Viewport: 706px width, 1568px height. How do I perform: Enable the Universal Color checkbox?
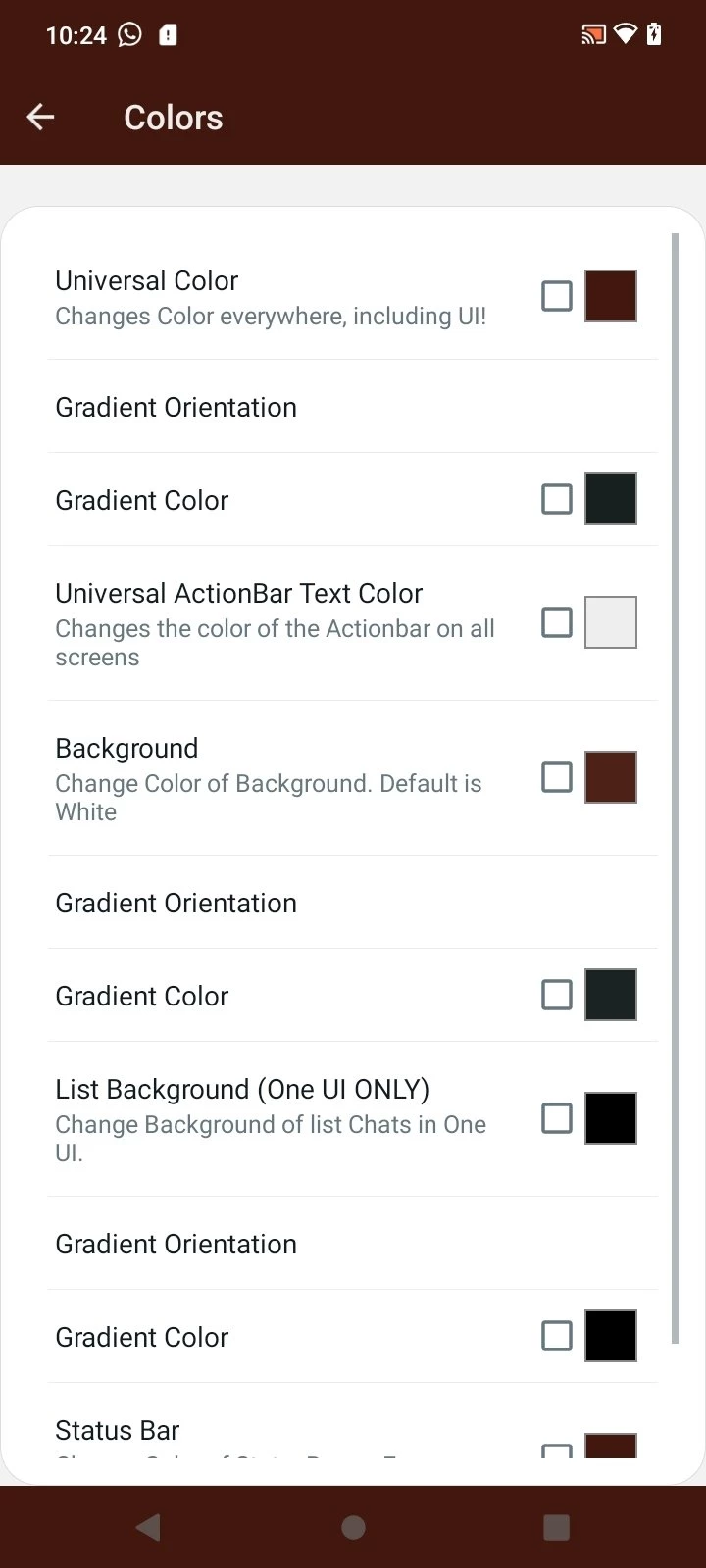[x=557, y=296]
